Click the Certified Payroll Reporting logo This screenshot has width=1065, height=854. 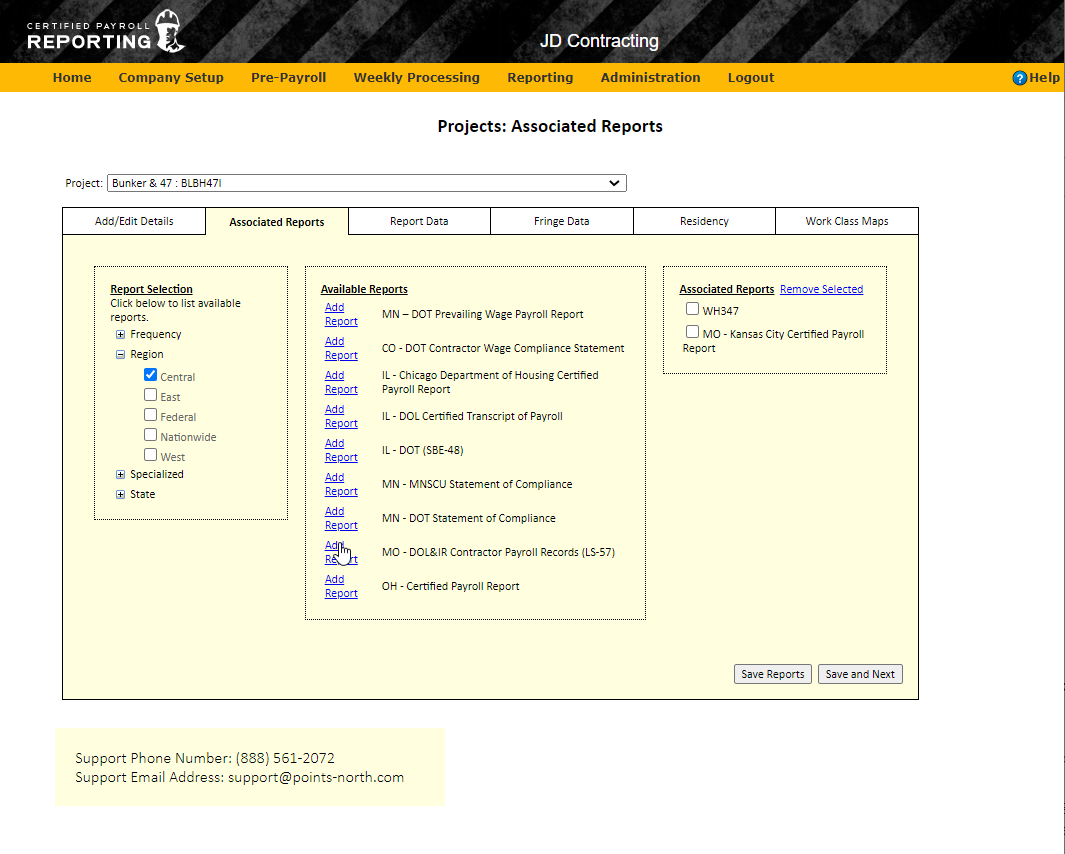point(105,32)
